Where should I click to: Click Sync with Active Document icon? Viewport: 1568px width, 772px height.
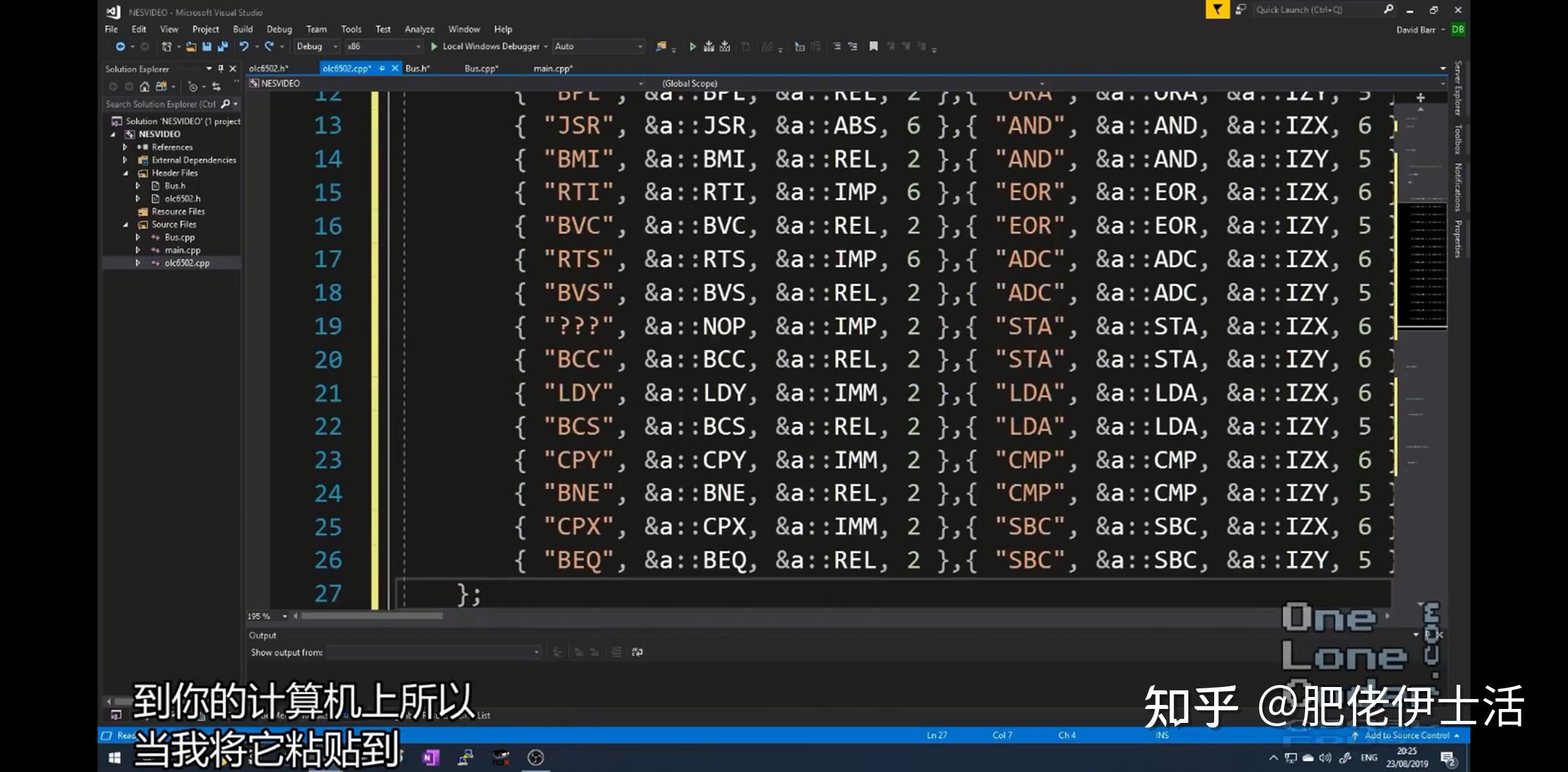(x=216, y=86)
